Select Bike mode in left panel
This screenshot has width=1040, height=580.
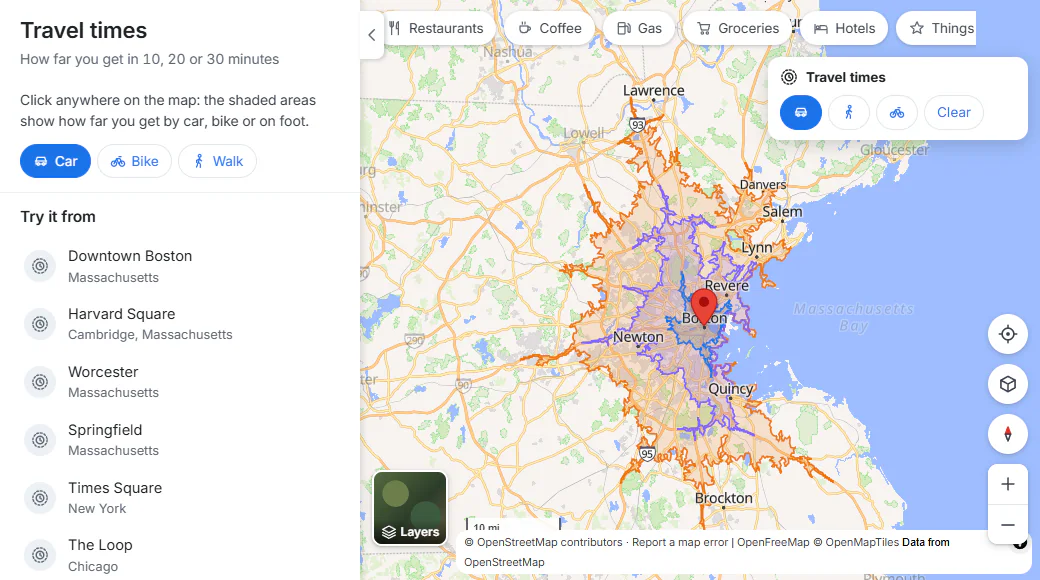[x=135, y=161]
